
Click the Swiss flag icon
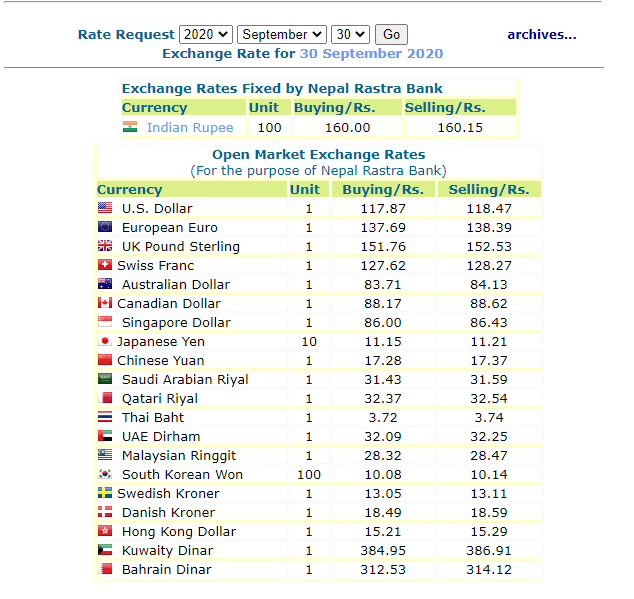click(105, 265)
